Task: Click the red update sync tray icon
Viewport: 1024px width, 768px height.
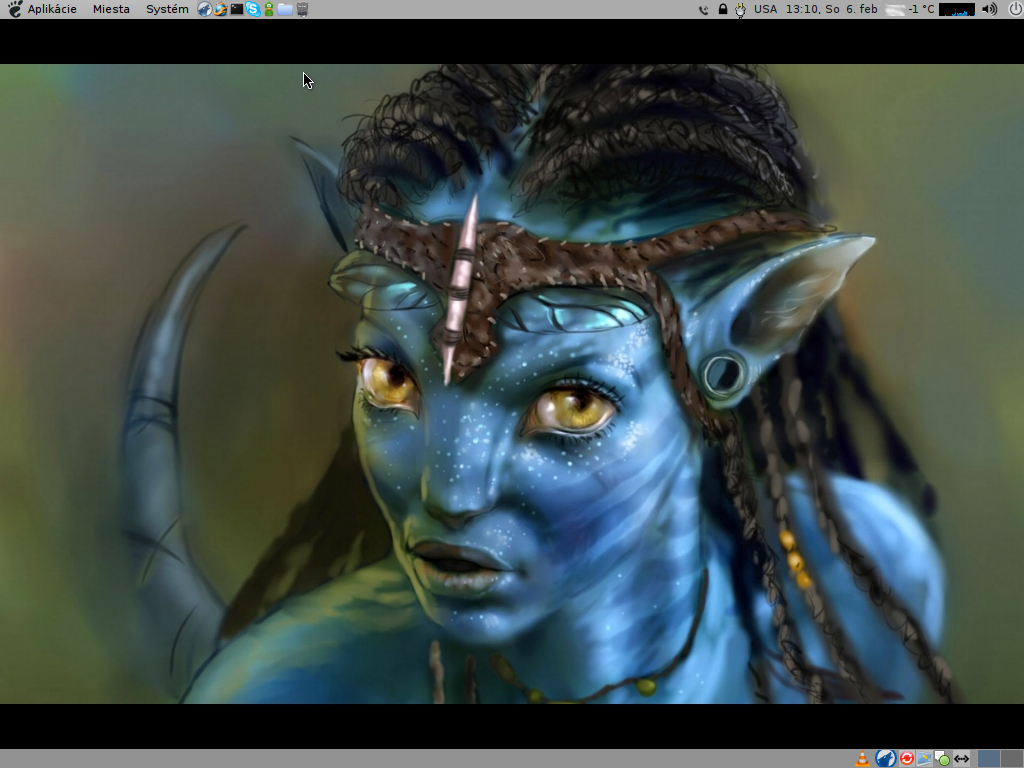Action: point(906,758)
